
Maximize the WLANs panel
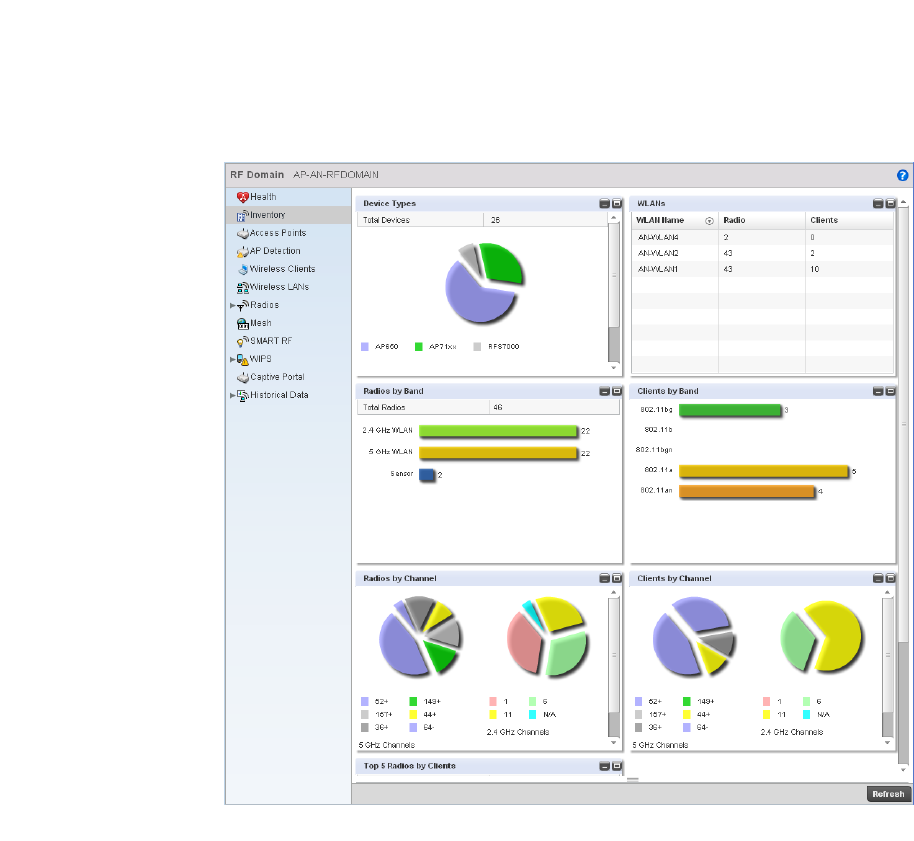coord(890,203)
